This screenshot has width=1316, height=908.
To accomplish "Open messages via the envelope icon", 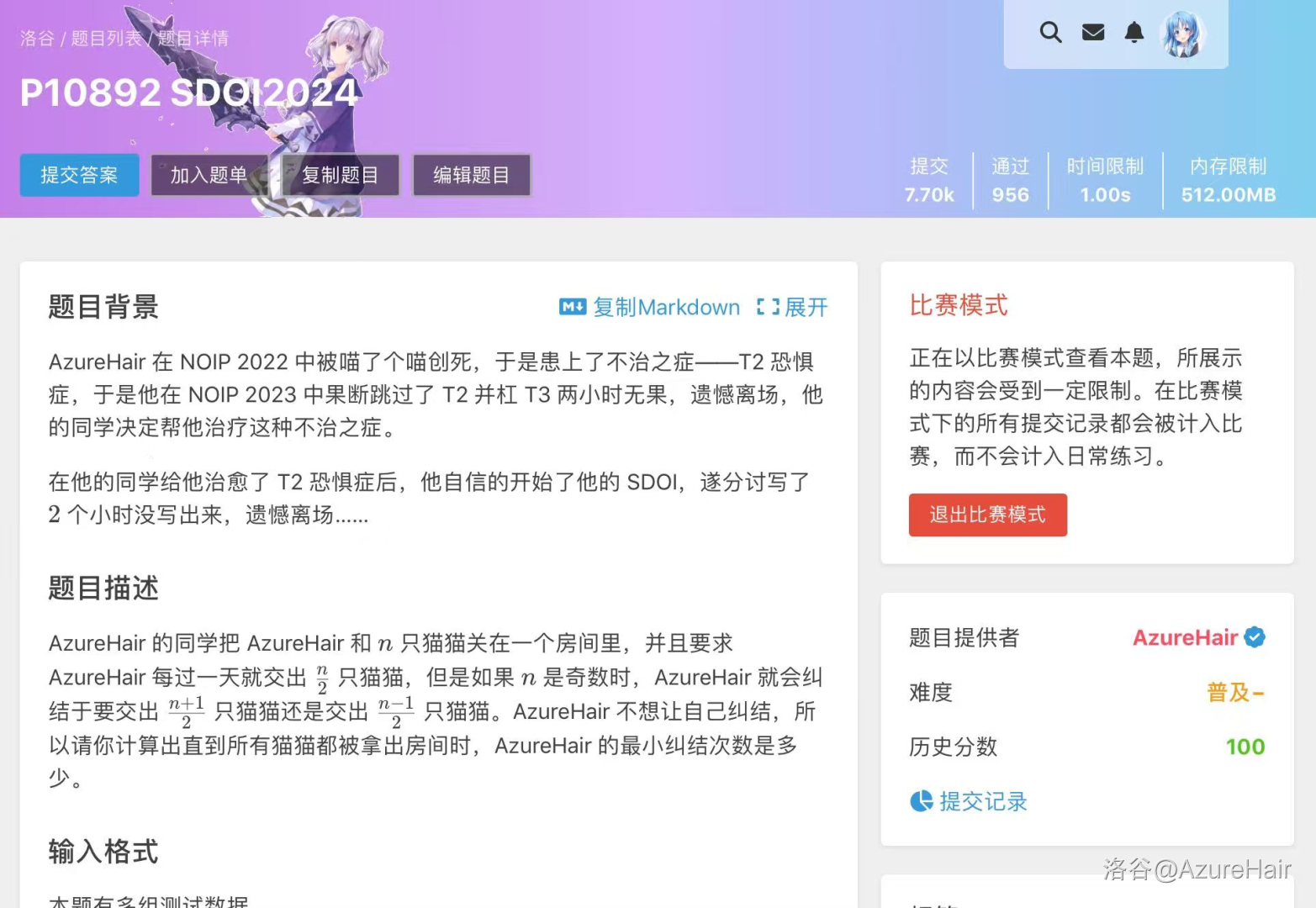I will [1092, 33].
